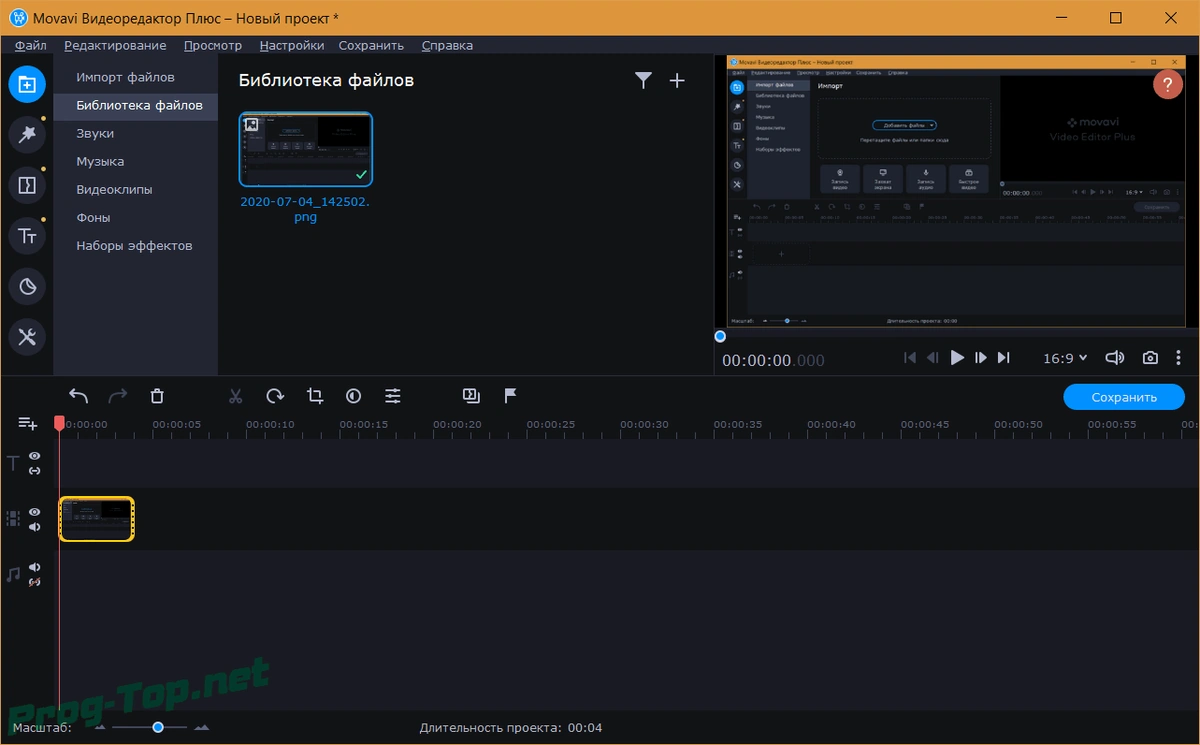Image resolution: width=1200 pixels, height=745 pixels.
Task: Filter the file library with funnel icon
Action: coord(643,81)
